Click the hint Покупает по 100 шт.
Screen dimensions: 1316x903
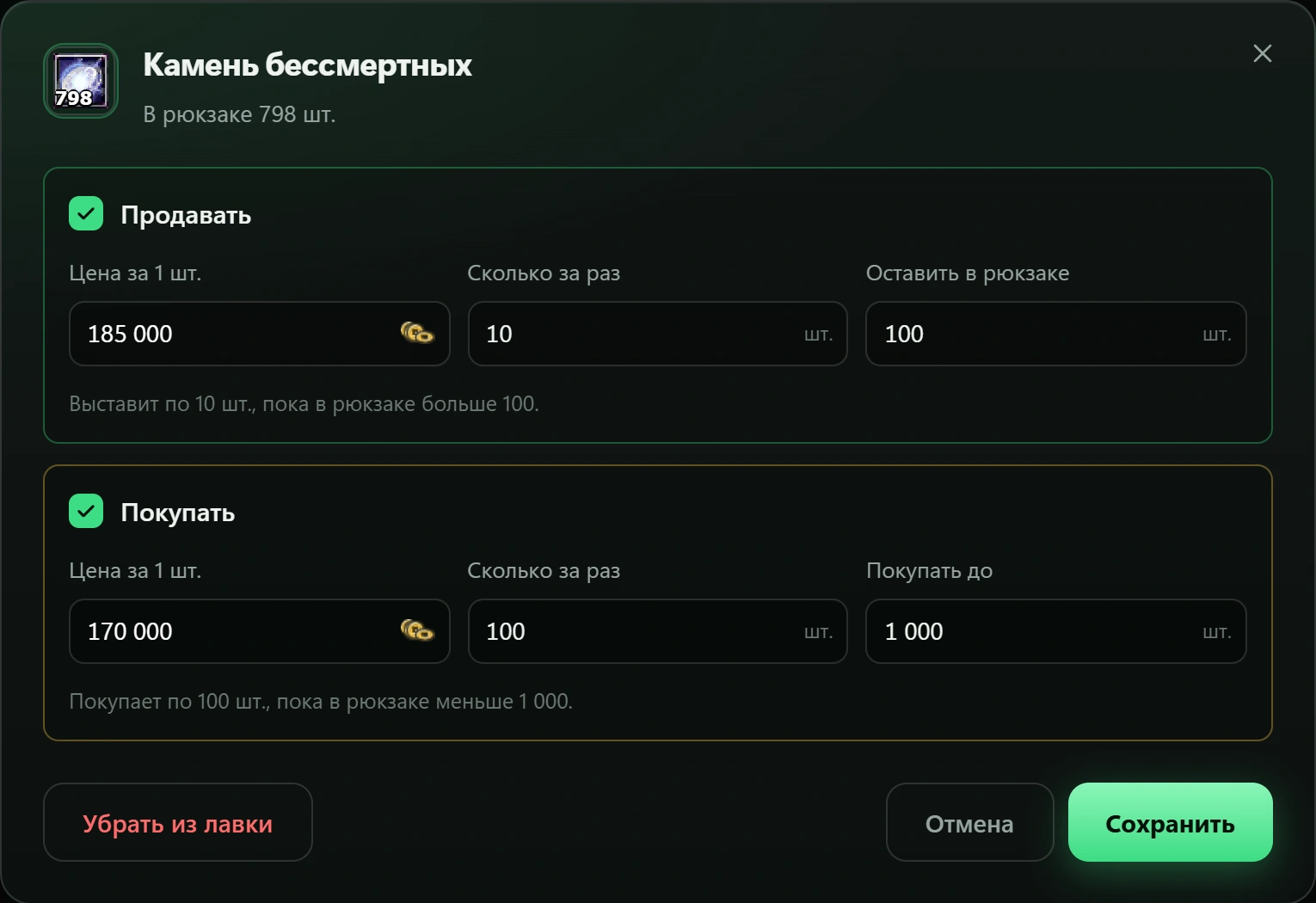[x=321, y=701]
